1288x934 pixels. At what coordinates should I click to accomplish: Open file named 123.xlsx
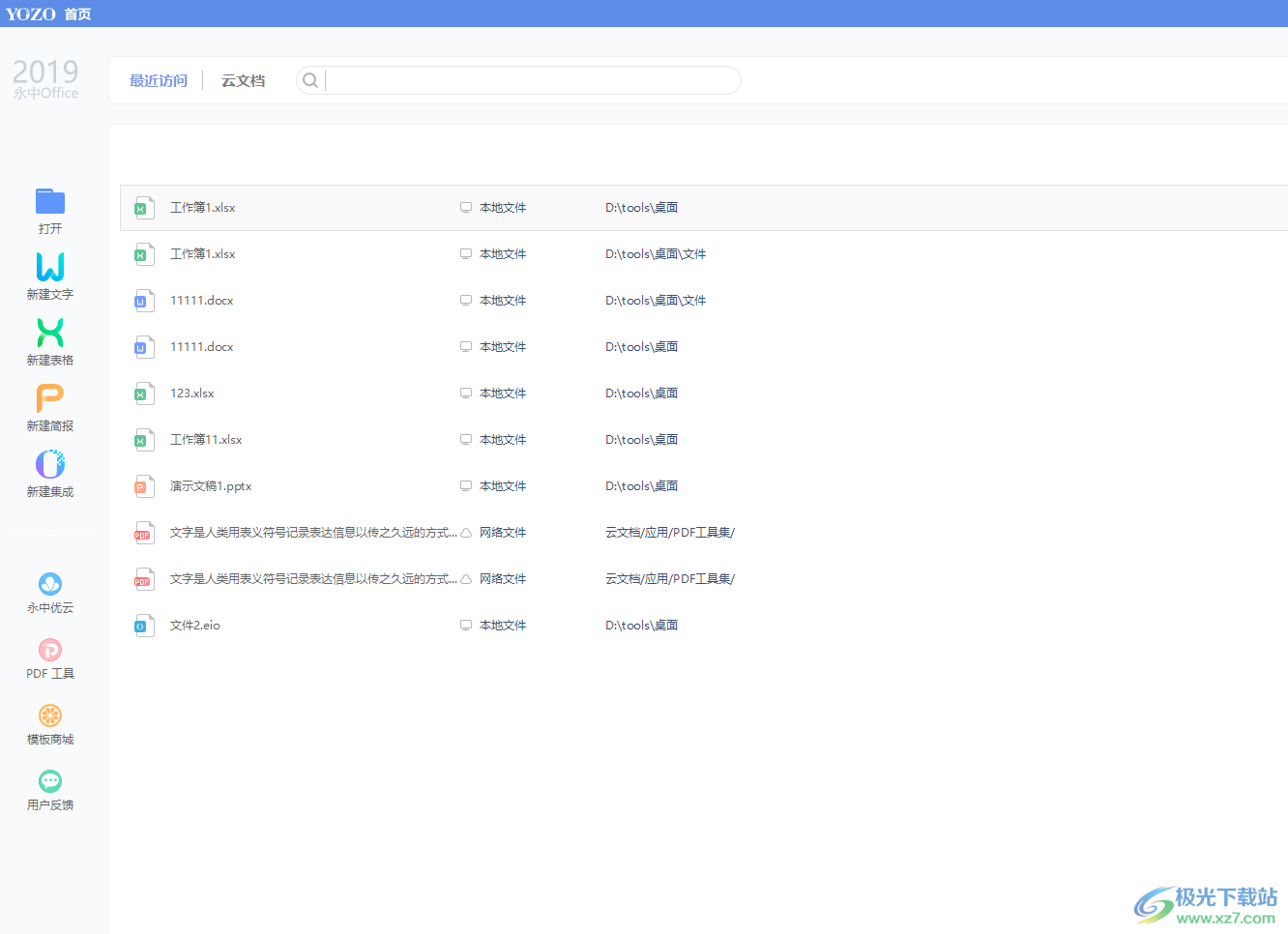[192, 394]
